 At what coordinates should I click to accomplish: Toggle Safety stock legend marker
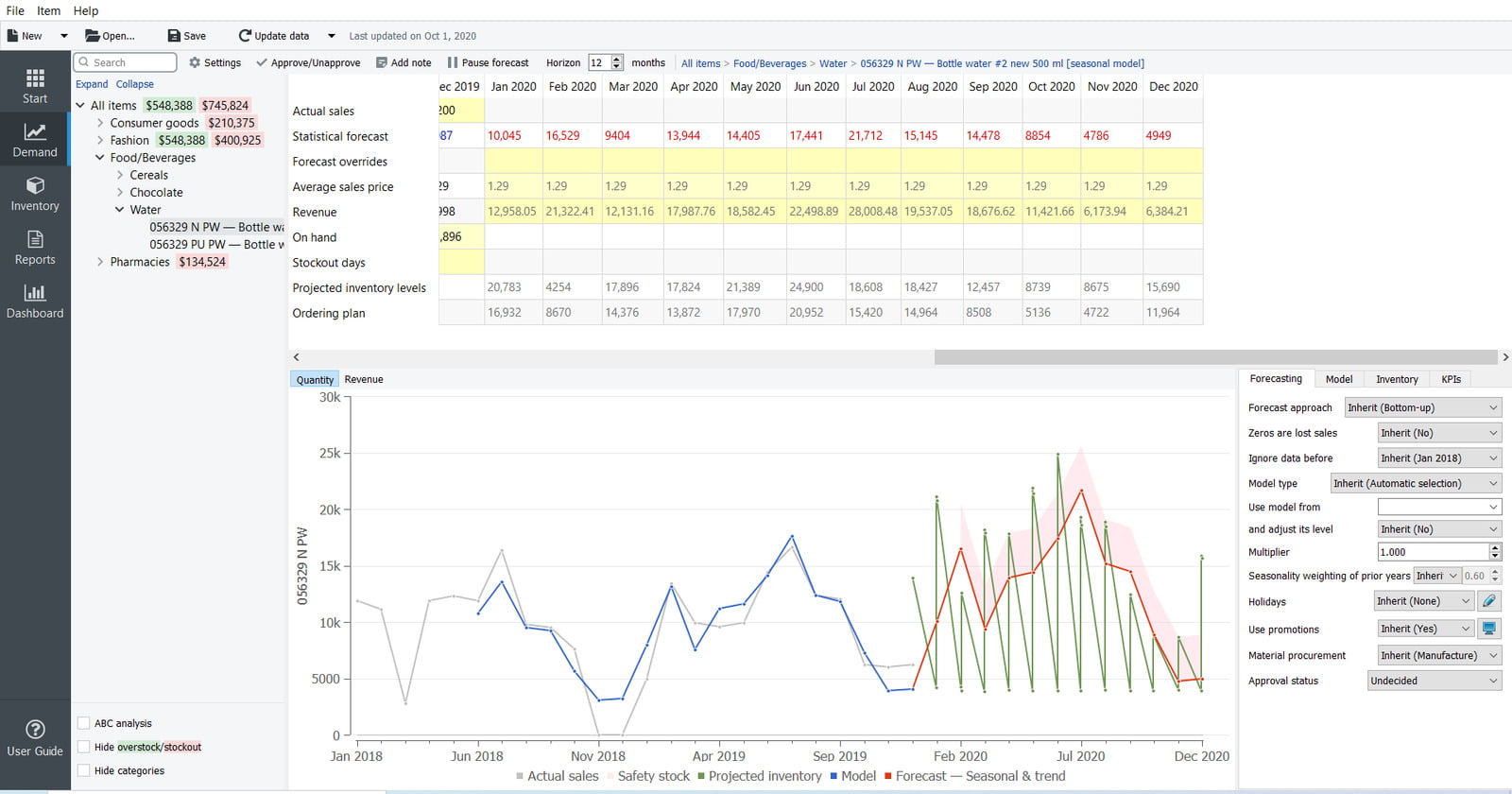[610, 776]
